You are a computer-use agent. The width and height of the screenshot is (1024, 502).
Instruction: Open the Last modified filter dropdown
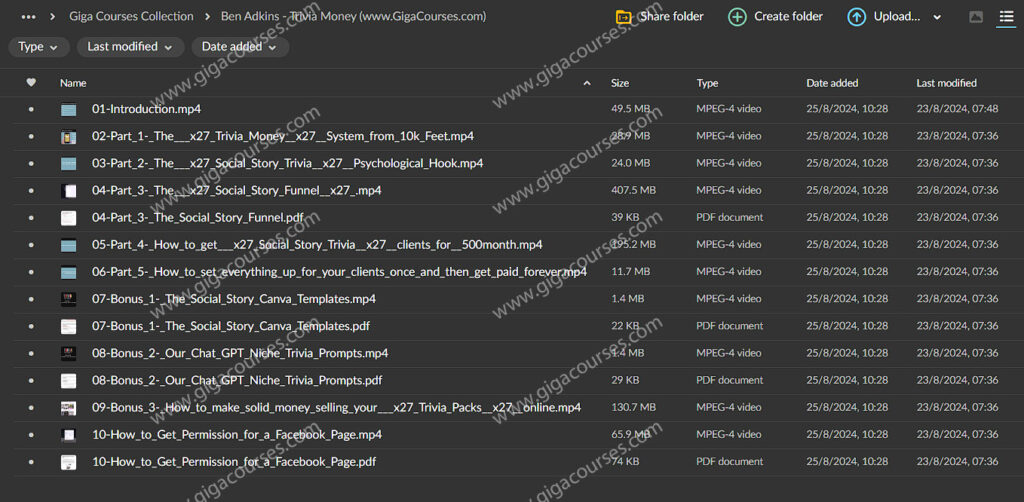[130, 47]
